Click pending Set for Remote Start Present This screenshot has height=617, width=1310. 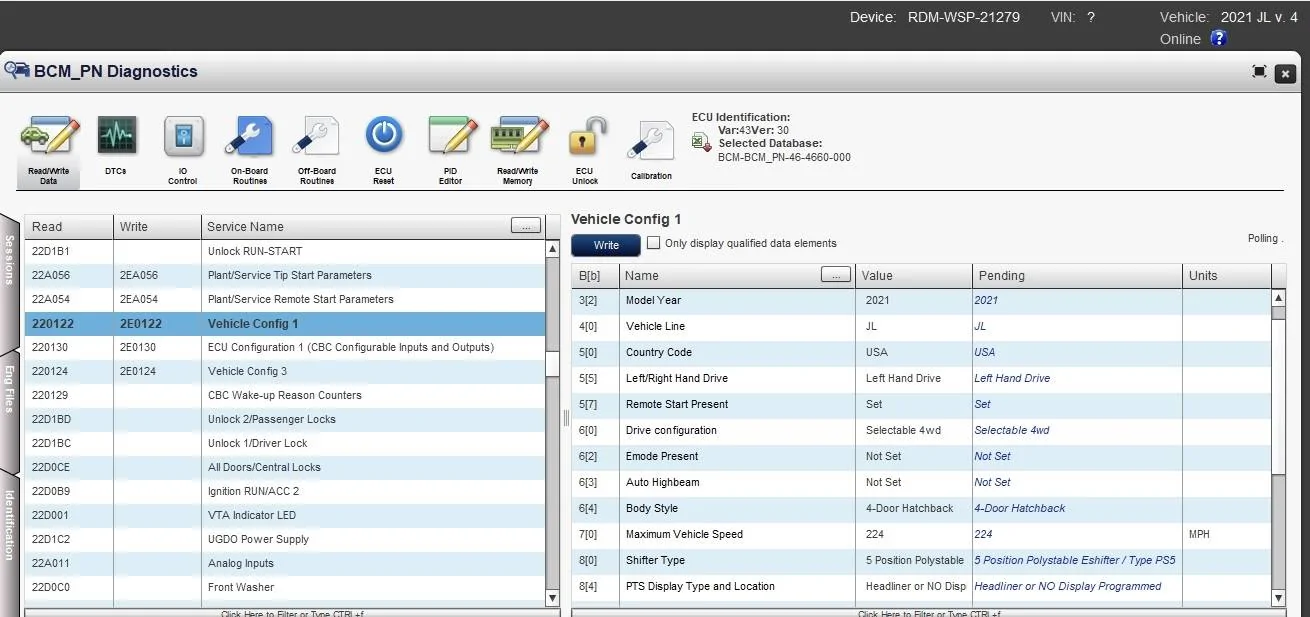982,404
